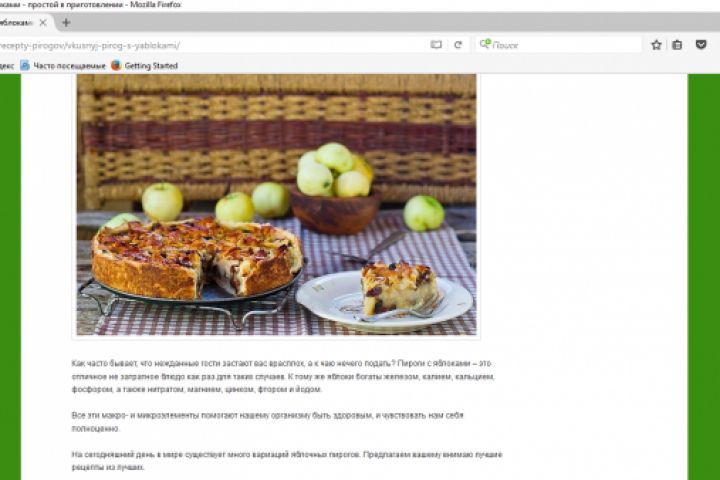Click the Firefox icon beside Getting Started

coord(116,66)
